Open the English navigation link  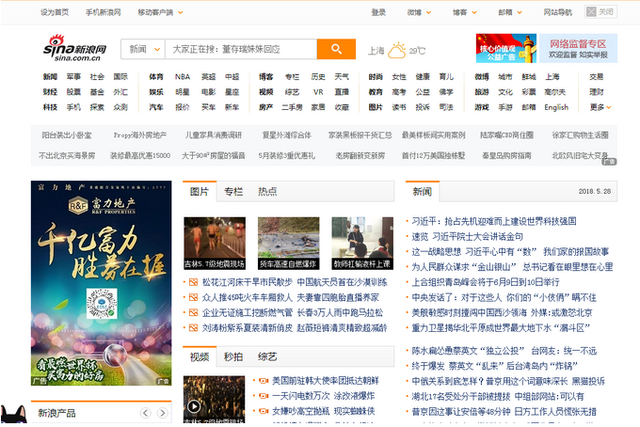click(556, 107)
